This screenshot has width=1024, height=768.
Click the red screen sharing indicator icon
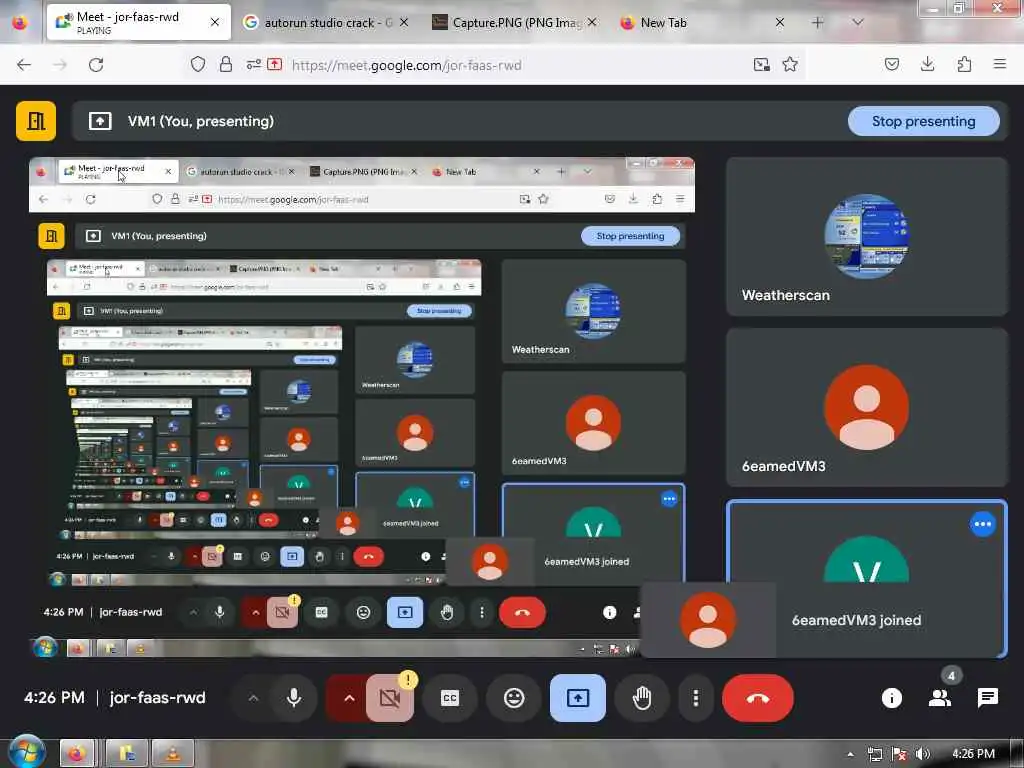point(274,64)
